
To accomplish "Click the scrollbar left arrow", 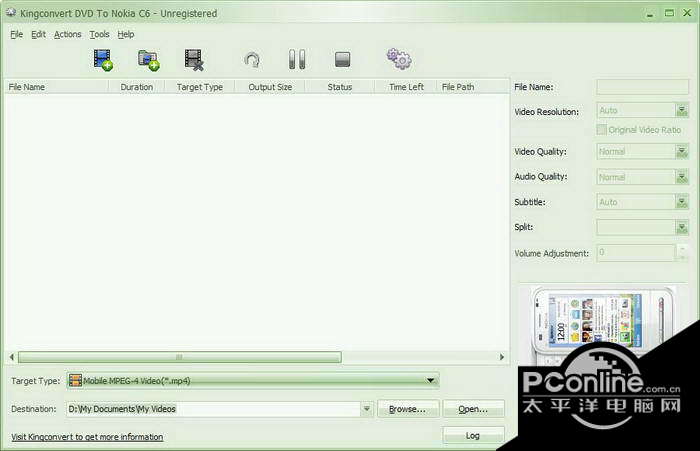I will coord(12,357).
